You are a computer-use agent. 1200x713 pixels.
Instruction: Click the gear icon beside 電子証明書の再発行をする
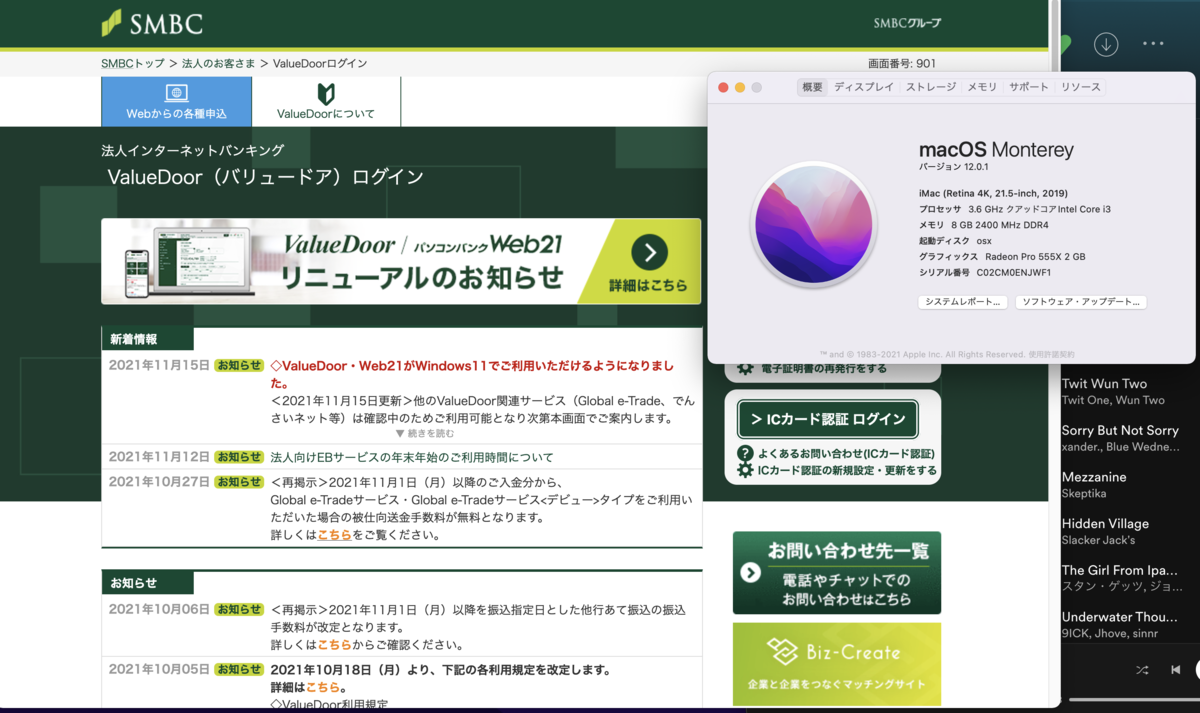(x=745, y=368)
